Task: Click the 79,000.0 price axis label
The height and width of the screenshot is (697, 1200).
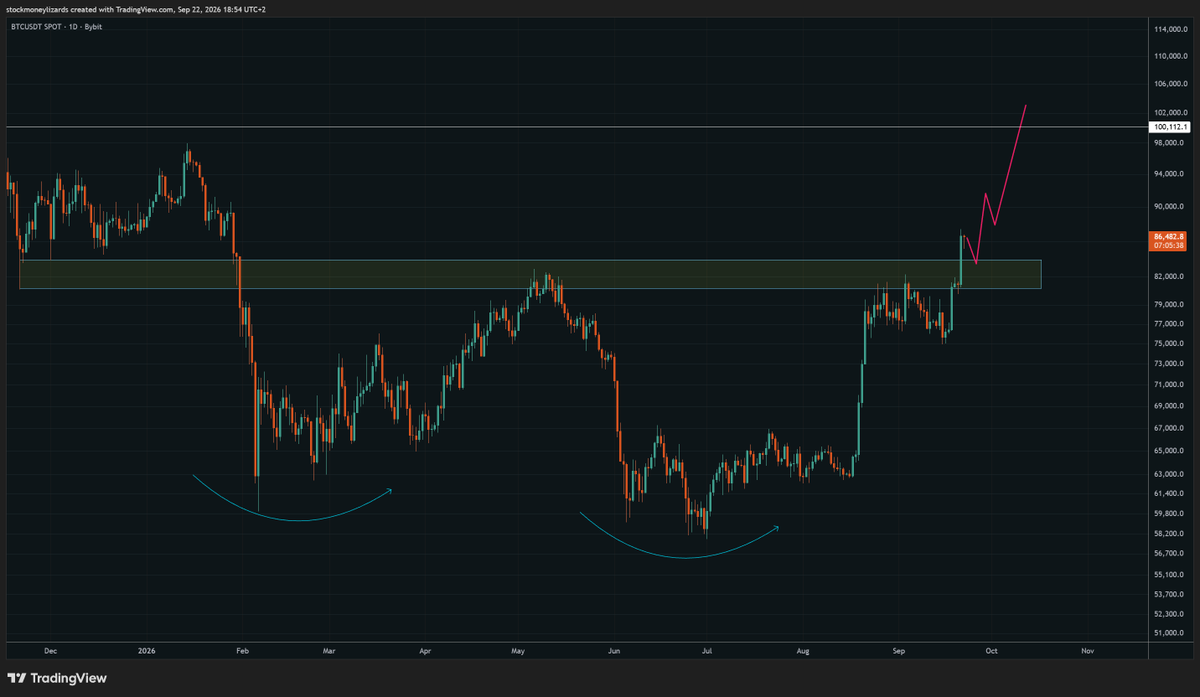Action: coord(1168,304)
